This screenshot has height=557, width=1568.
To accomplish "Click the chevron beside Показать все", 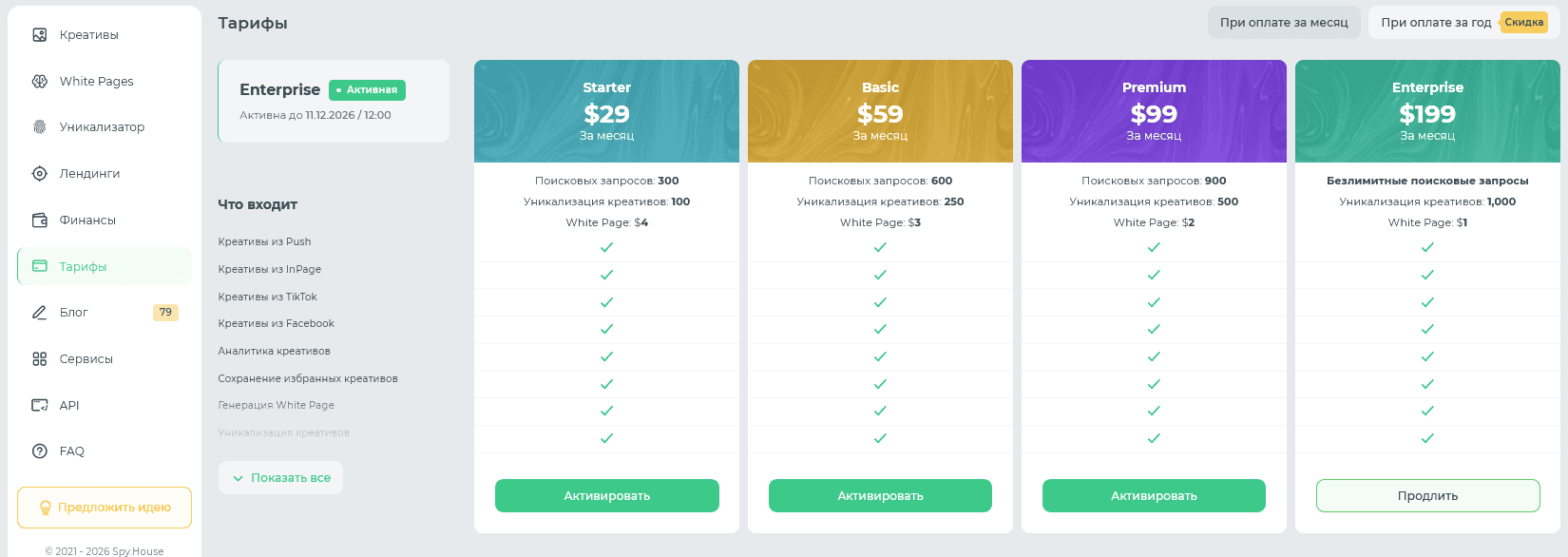I will point(238,478).
